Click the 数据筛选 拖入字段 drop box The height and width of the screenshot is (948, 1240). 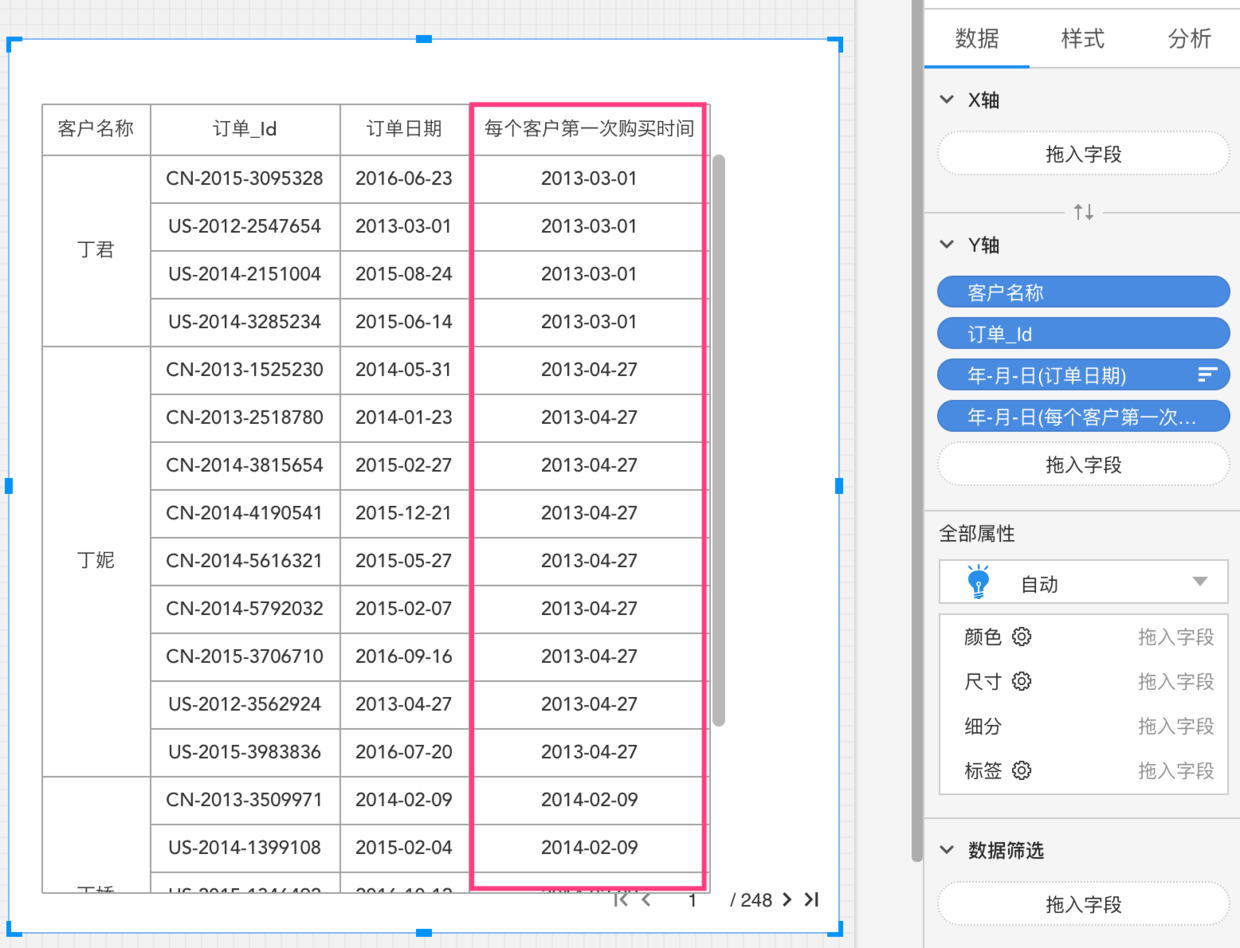1083,904
